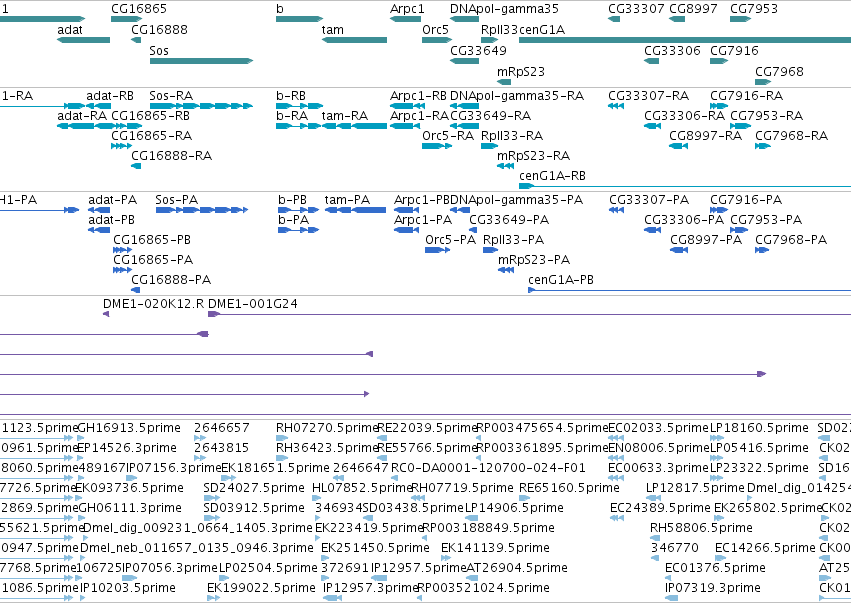851x603 pixels.
Task: Select the RpII33-RA transcript label
Action: (512, 136)
